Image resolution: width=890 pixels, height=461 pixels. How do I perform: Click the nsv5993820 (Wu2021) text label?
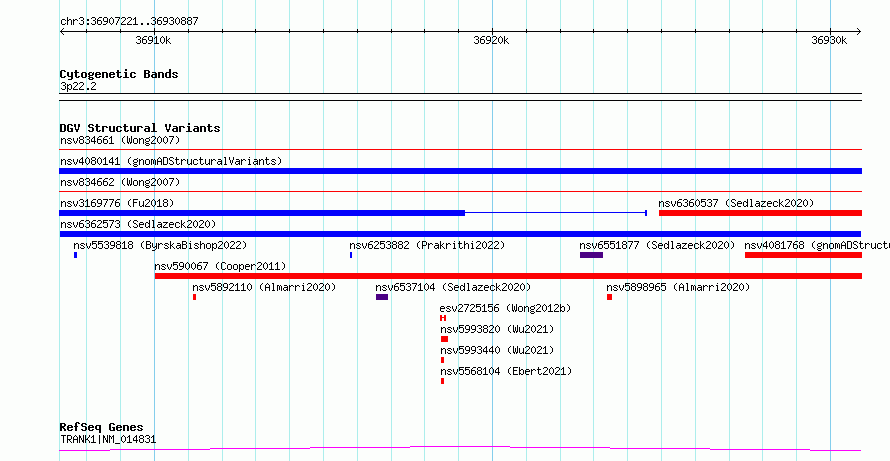point(497,329)
